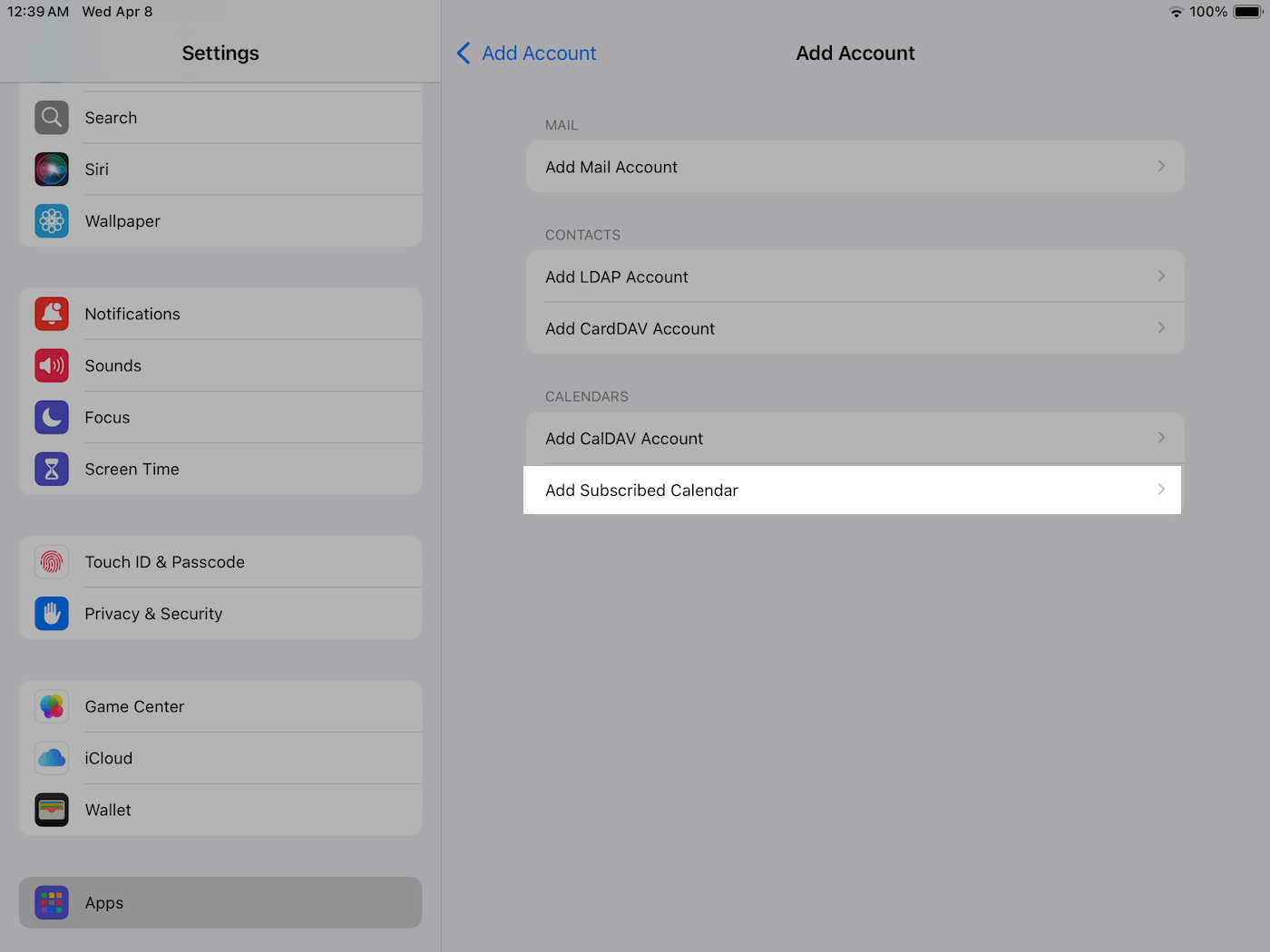Open Wallpaper settings flower icon
The width and height of the screenshot is (1270, 952).
52,221
